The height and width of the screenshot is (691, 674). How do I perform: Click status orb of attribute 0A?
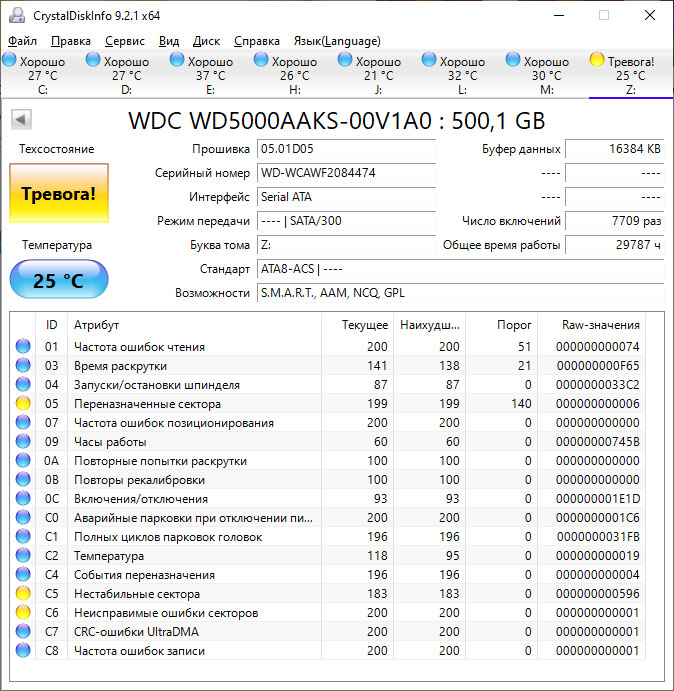click(x=23, y=460)
